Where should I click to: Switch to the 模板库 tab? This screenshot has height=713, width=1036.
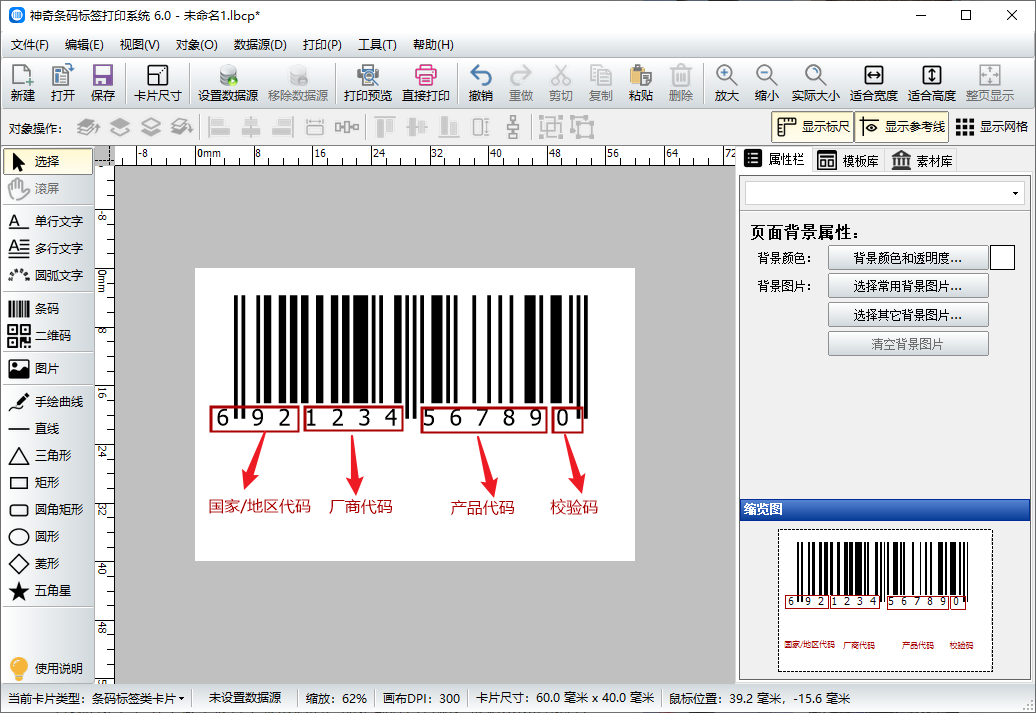(848, 161)
